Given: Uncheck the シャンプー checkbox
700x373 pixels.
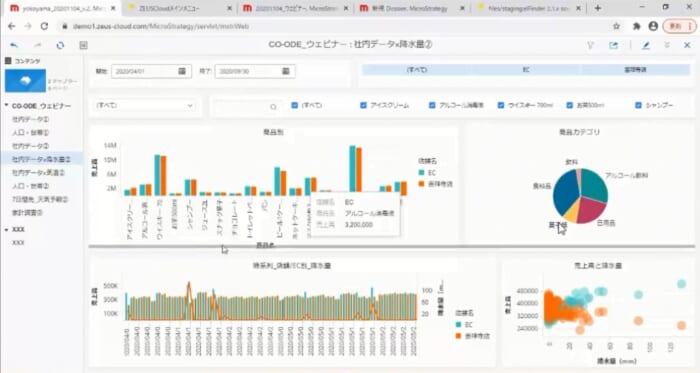Looking at the screenshot, I should coord(638,105).
